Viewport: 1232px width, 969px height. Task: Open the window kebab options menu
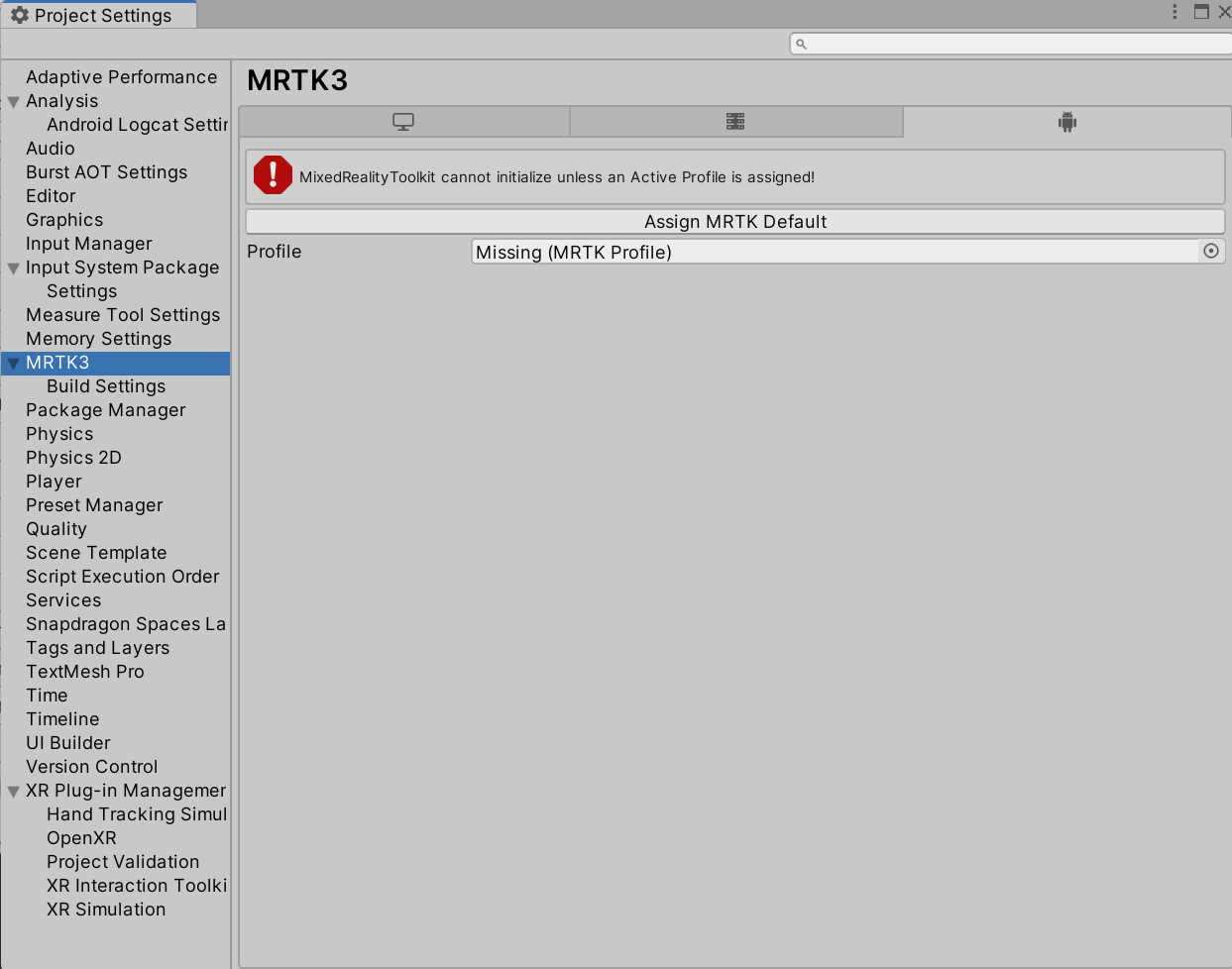coord(1175,12)
